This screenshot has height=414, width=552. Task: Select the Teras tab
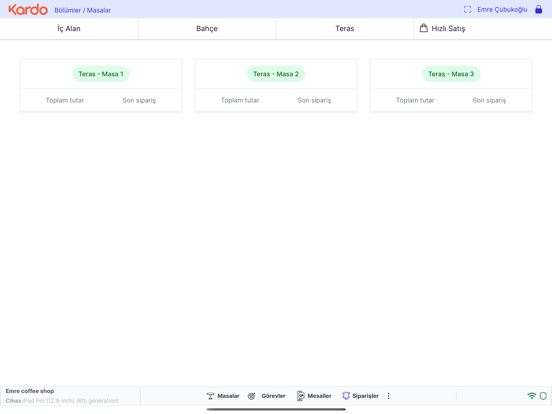coord(345,29)
